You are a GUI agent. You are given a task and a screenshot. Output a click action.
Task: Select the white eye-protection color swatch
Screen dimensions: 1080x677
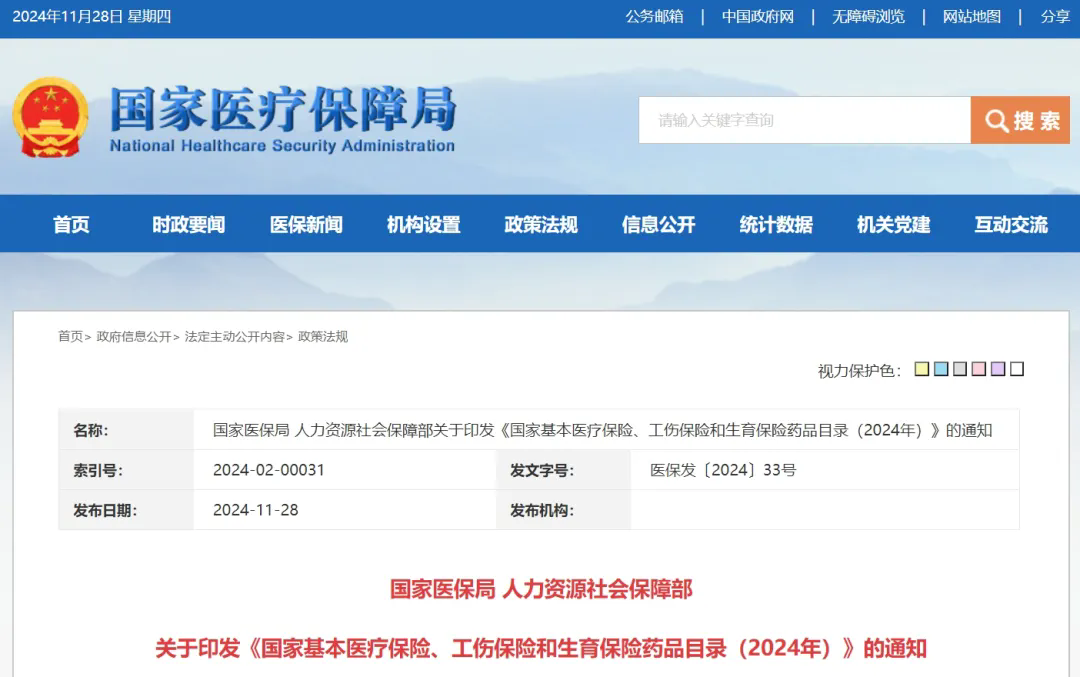click(1017, 369)
